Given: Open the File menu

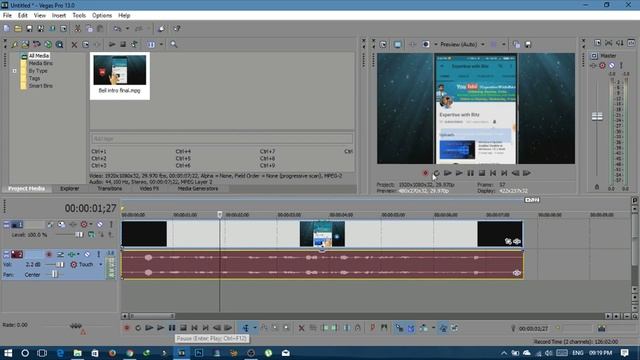Looking at the screenshot, I should click(x=7, y=16).
